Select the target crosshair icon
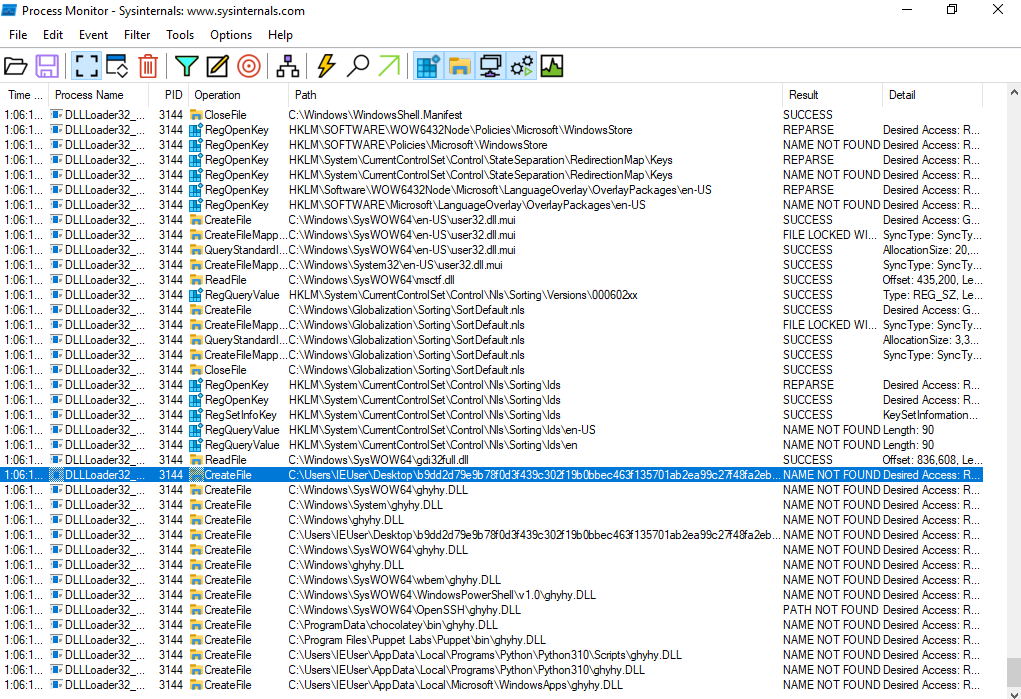 248,66
